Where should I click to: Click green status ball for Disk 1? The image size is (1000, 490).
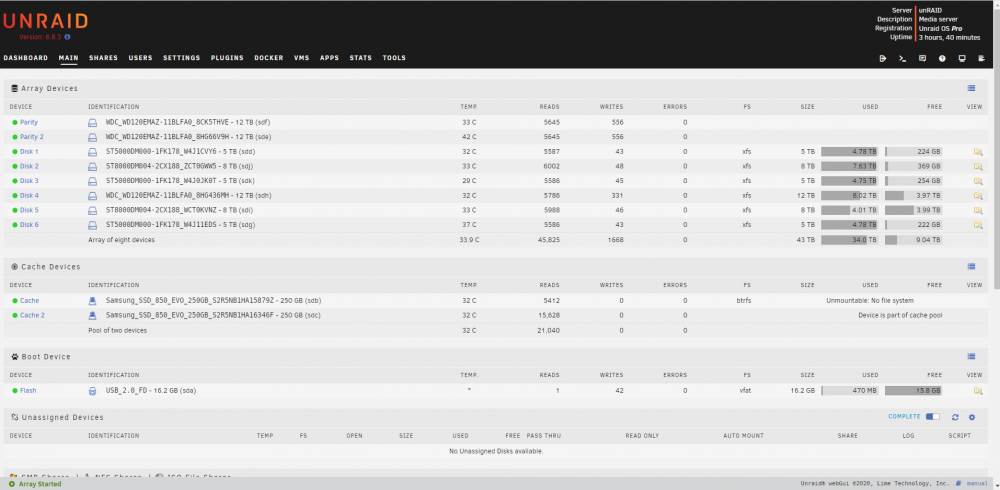click(x=15, y=152)
